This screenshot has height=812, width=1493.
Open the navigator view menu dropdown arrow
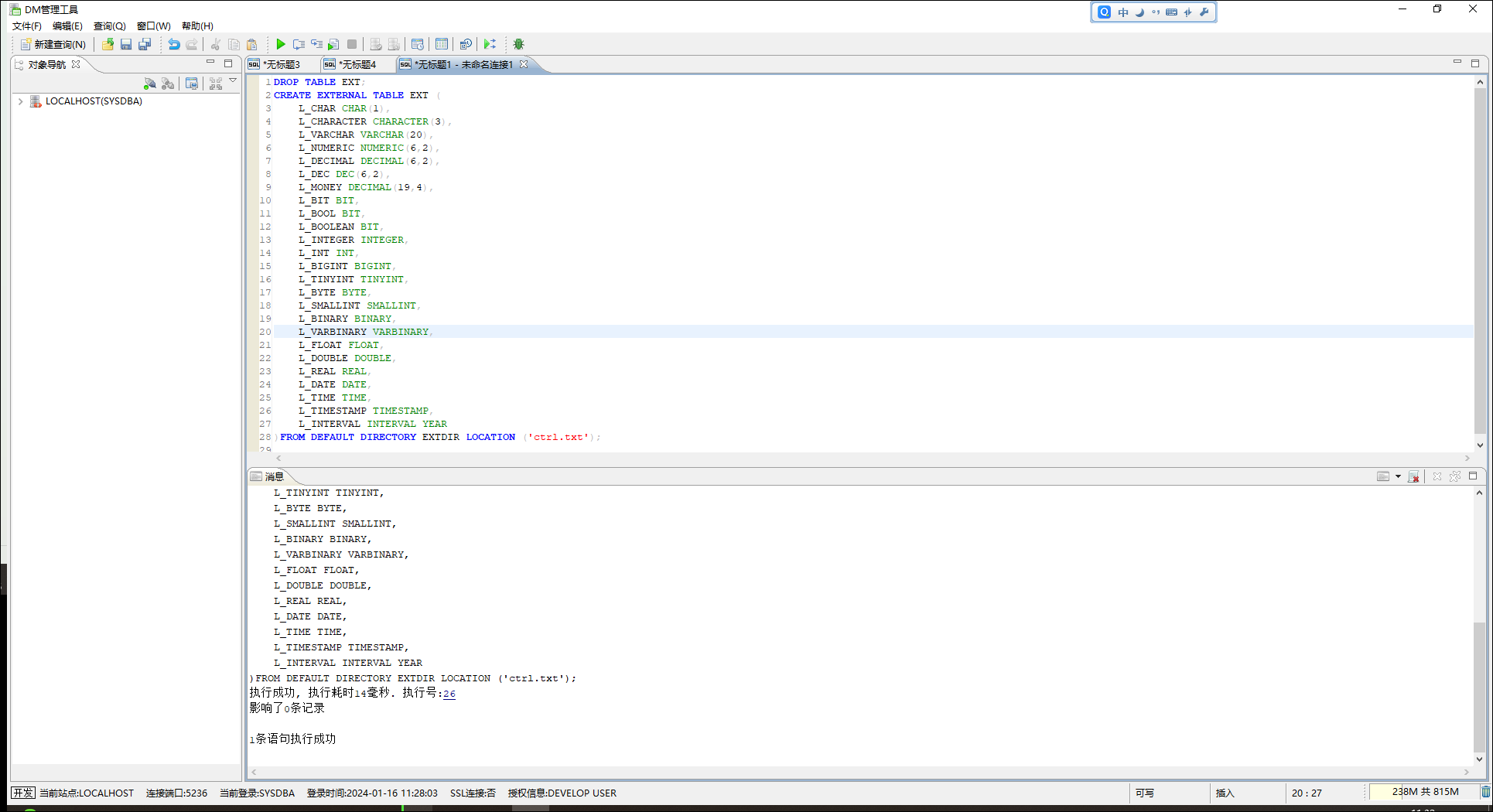click(x=233, y=80)
